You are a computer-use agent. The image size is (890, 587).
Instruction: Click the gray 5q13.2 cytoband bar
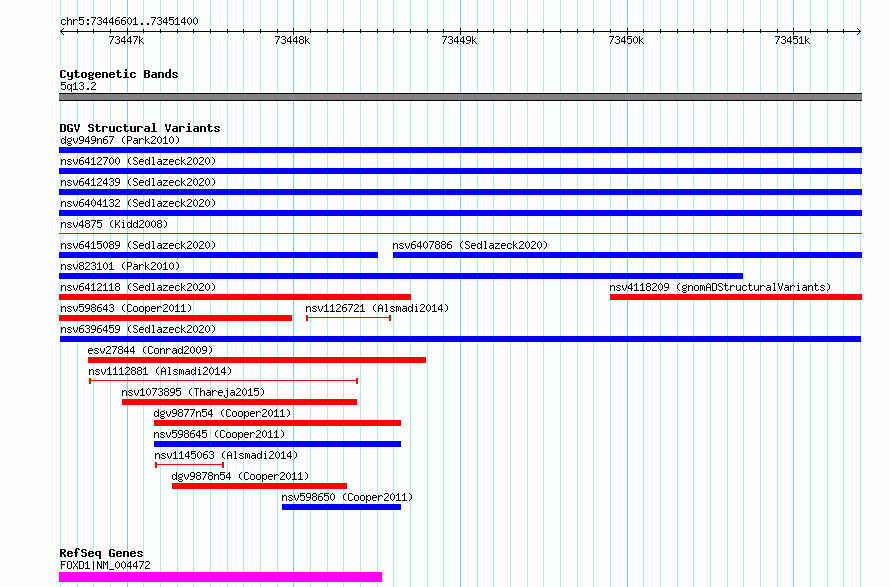coord(460,97)
